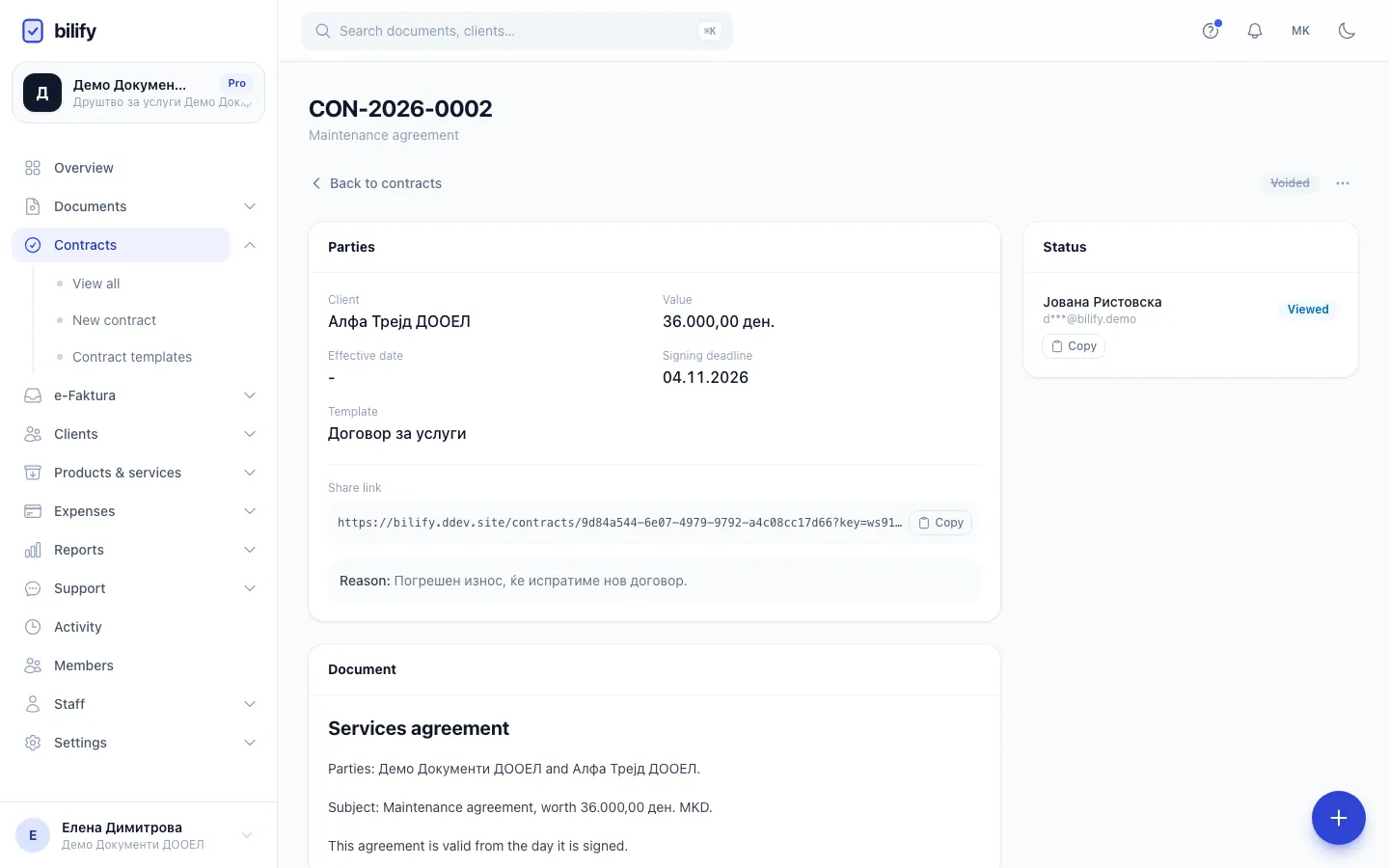The height and width of the screenshot is (868, 1389).
Task: Open the help question mark icon
Action: coord(1211,31)
